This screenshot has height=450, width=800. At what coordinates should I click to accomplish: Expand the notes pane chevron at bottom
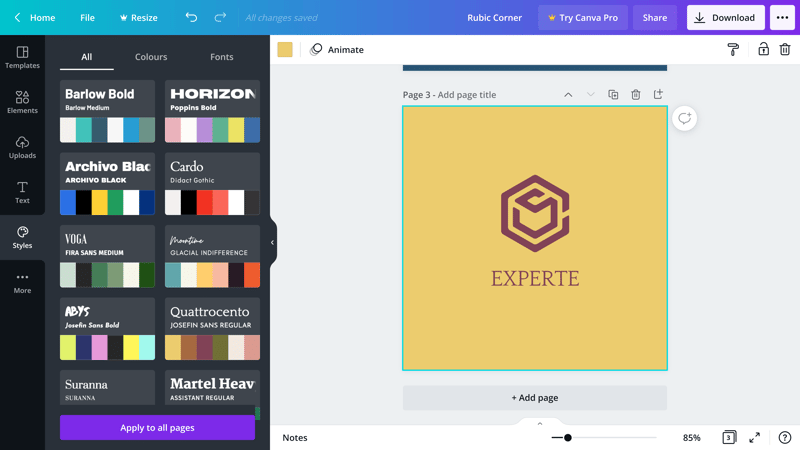[x=540, y=424]
